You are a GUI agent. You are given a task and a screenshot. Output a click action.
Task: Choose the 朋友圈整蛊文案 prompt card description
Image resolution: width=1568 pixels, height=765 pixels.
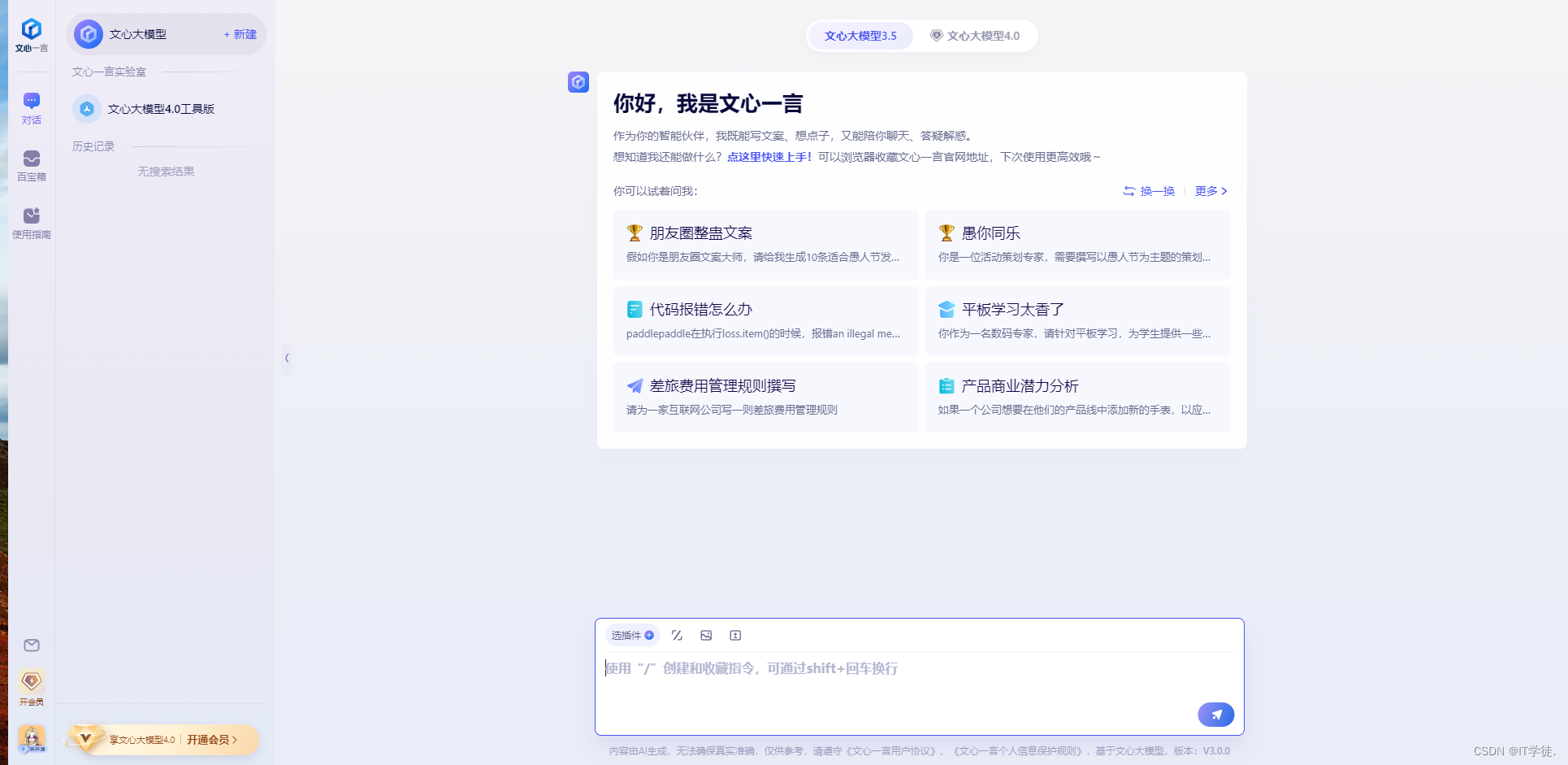(763, 257)
